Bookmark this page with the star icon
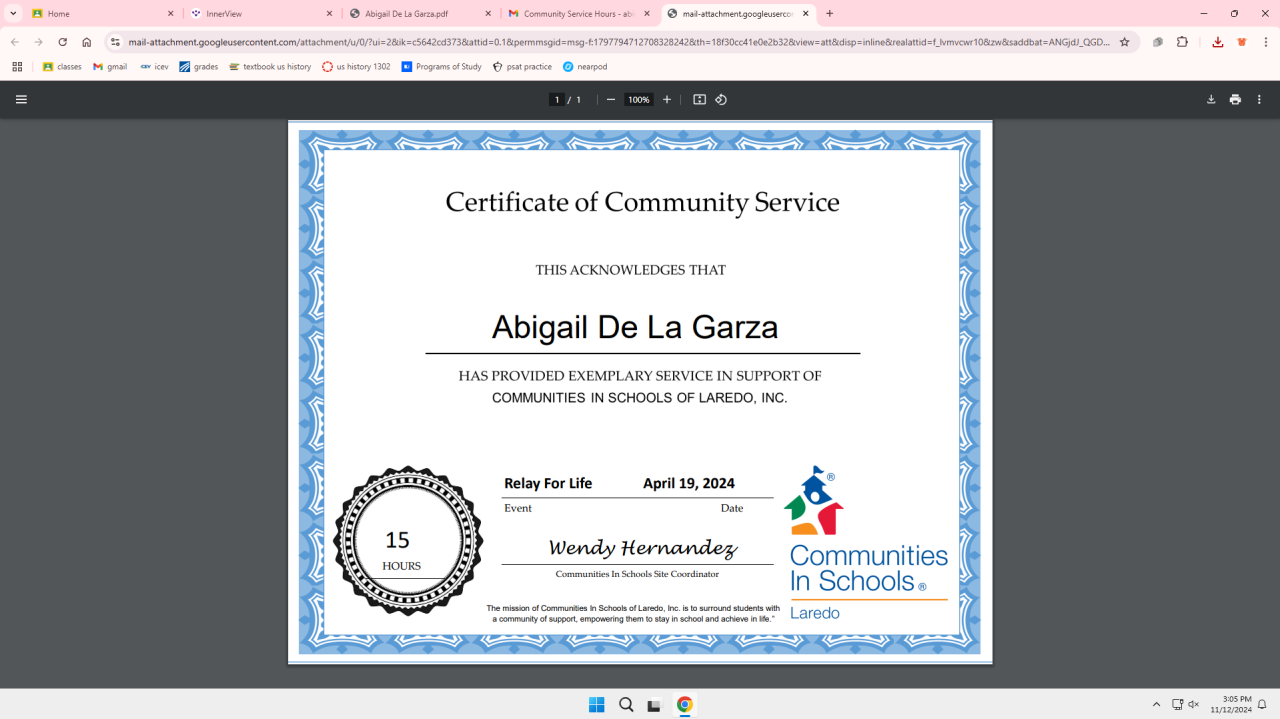1280x719 pixels. [1124, 42]
